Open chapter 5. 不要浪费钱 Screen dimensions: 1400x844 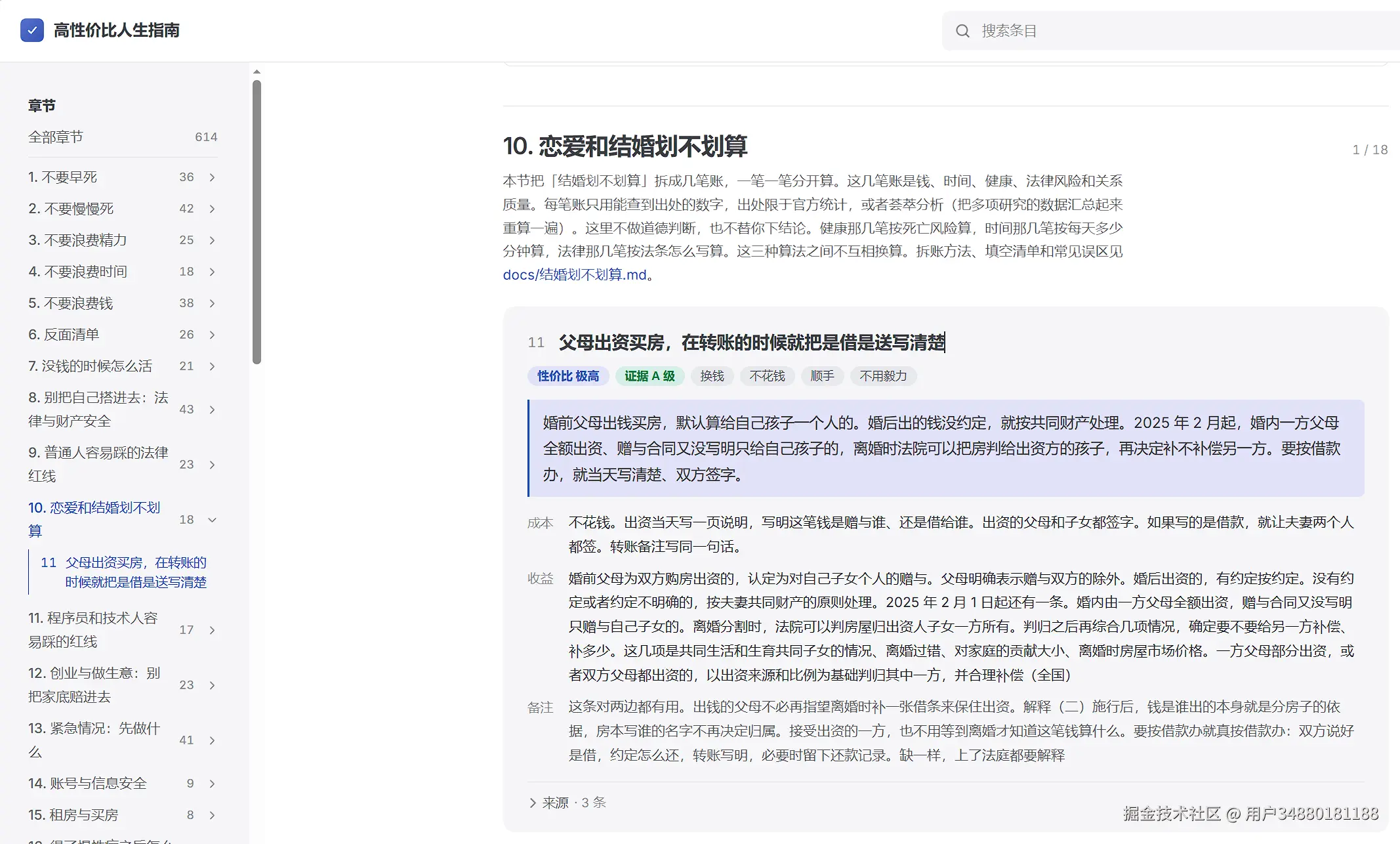coord(71,303)
